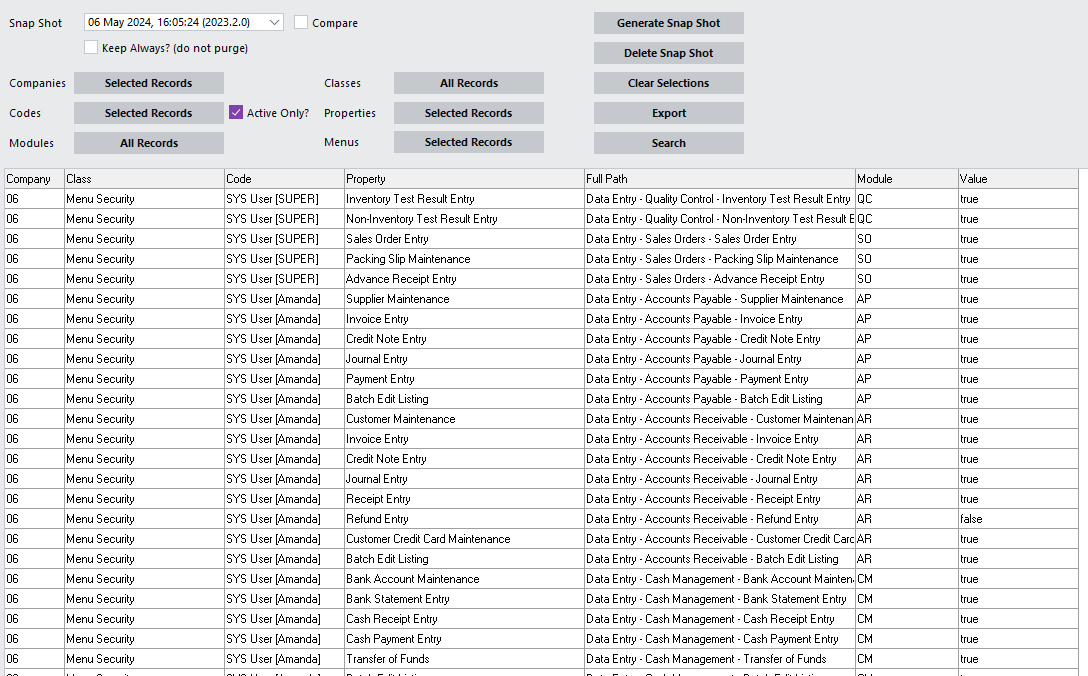Screen dimensions: 1088x676
Task: Select the Payment Entry property cell
Action: click(x=464, y=379)
